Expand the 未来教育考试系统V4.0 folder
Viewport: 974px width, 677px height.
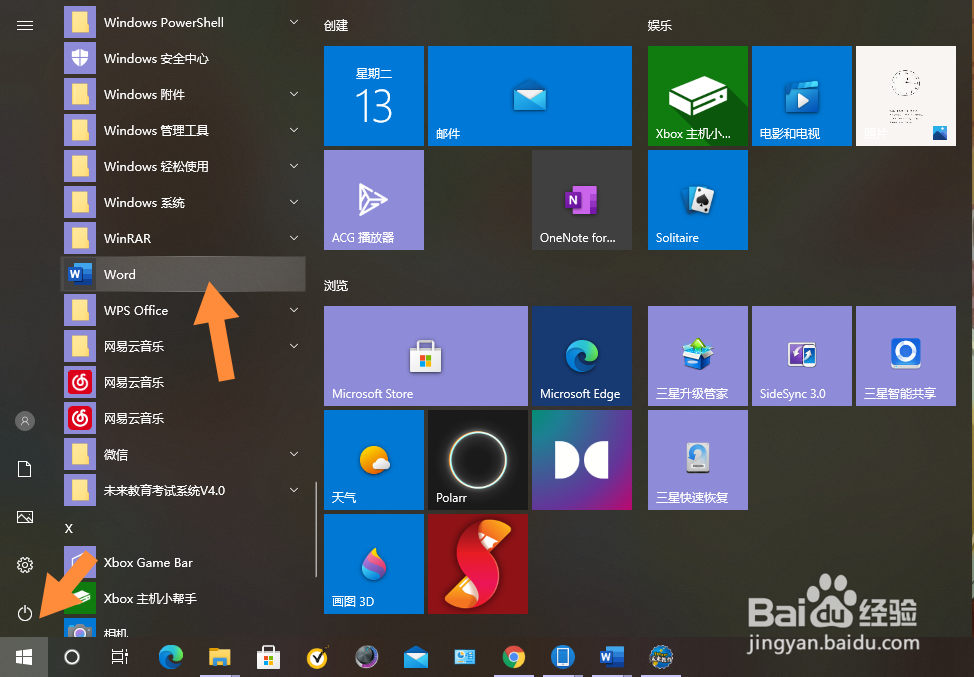(x=183, y=491)
